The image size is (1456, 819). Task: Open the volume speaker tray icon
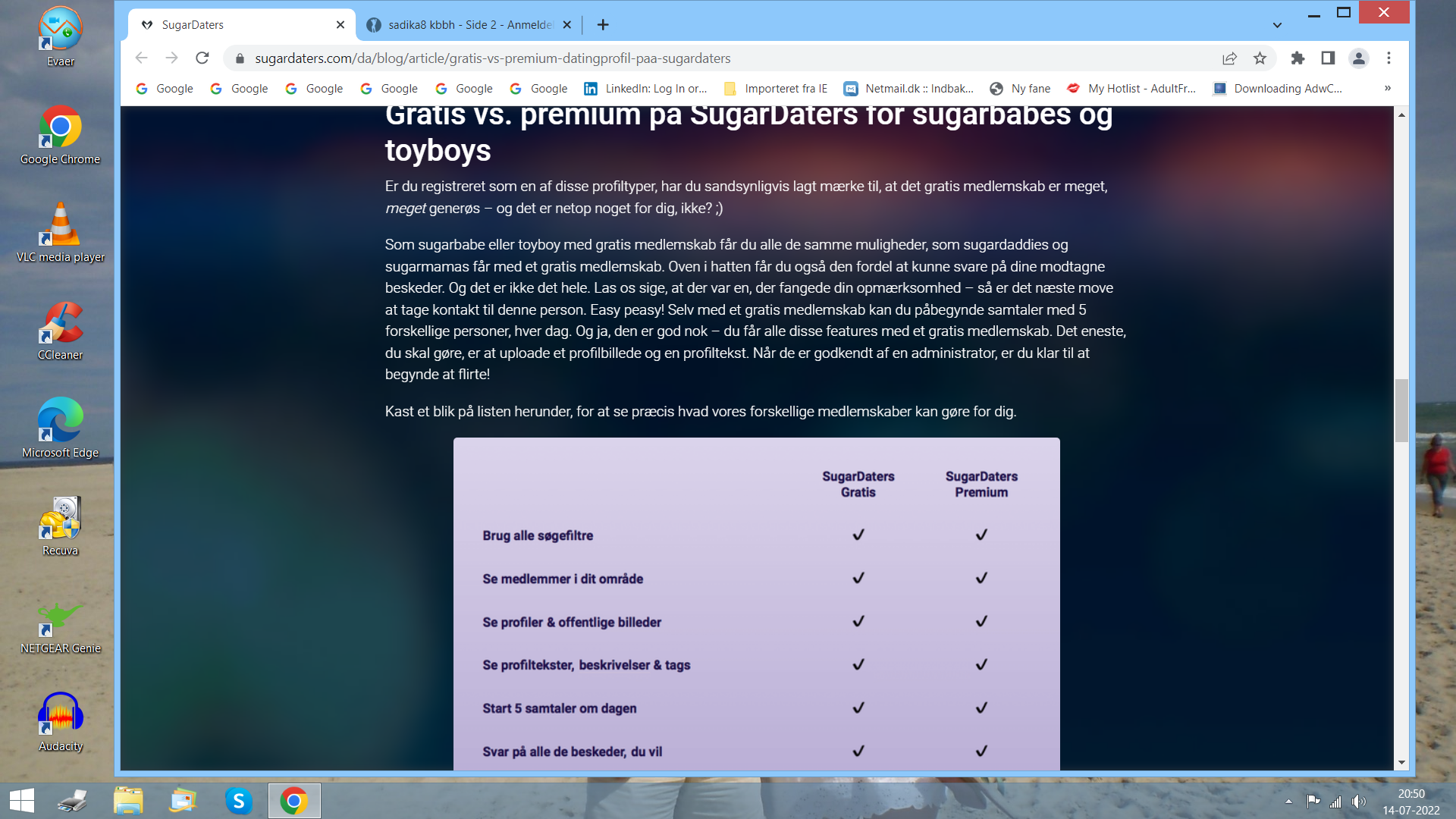tap(1358, 802)
